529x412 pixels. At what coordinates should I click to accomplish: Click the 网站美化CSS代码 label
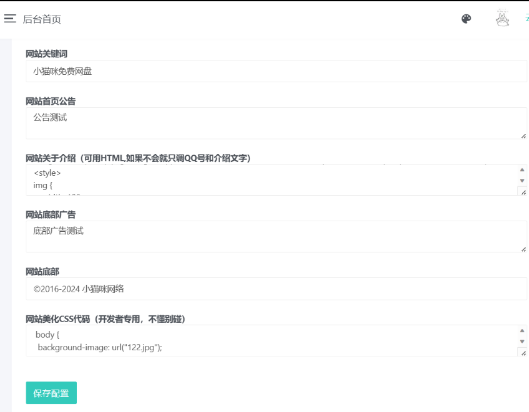[x=106, y=319]
